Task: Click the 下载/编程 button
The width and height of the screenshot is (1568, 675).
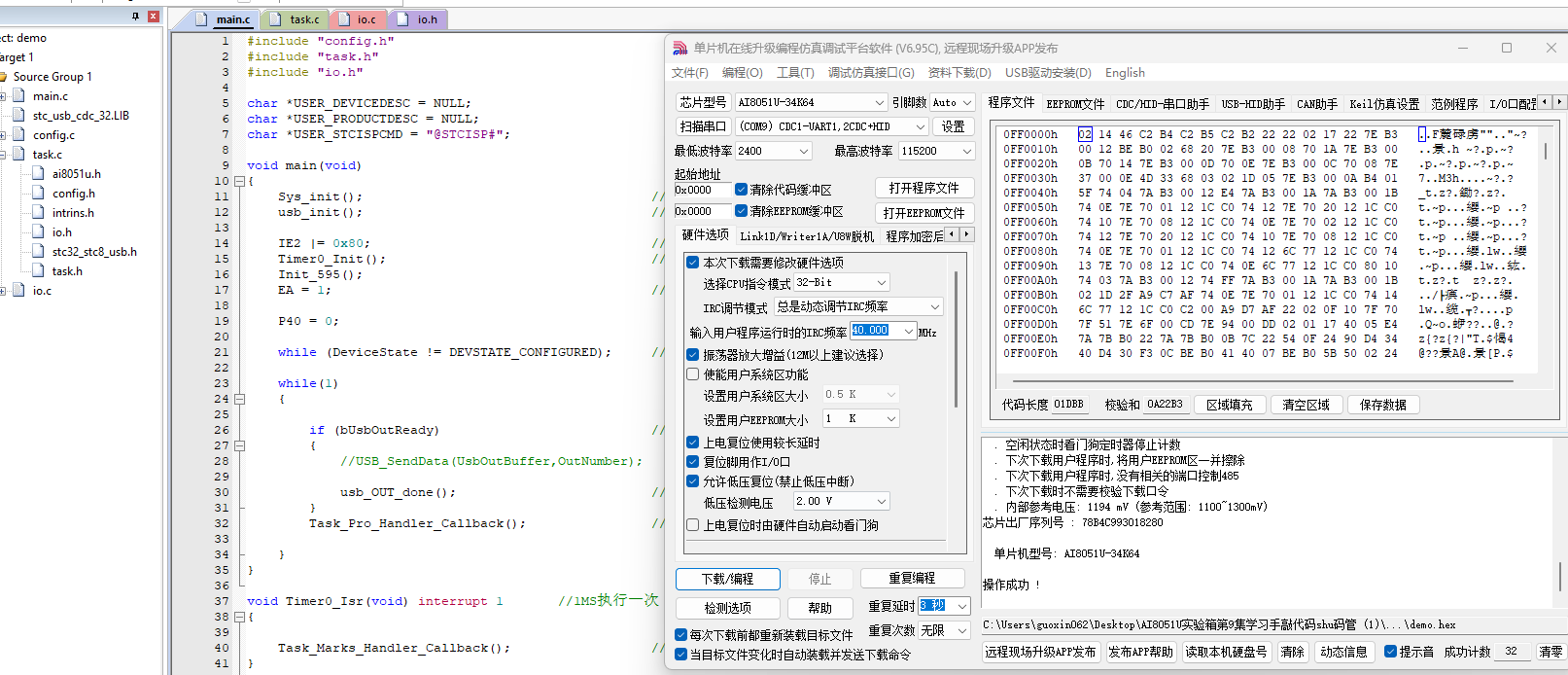Action: click(728, 579)
